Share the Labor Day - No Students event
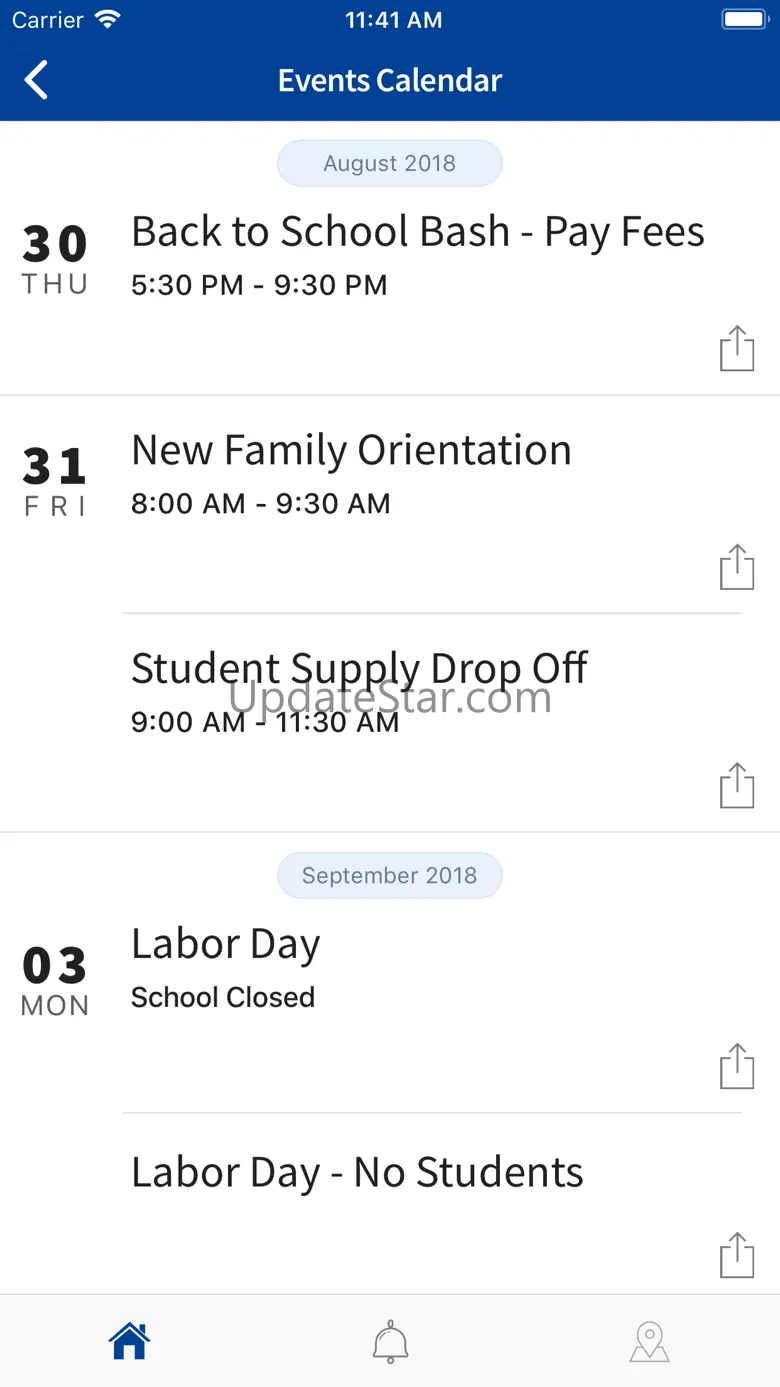 (x=737, y=1255)
